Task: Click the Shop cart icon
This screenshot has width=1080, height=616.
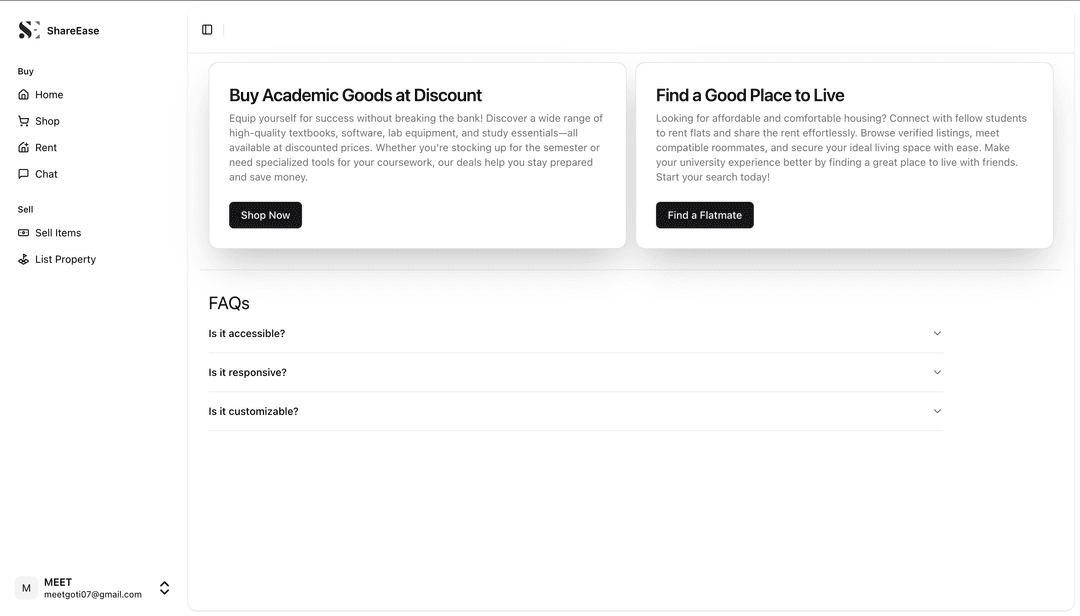Action: pyautogui.click(x=24, y=121)
